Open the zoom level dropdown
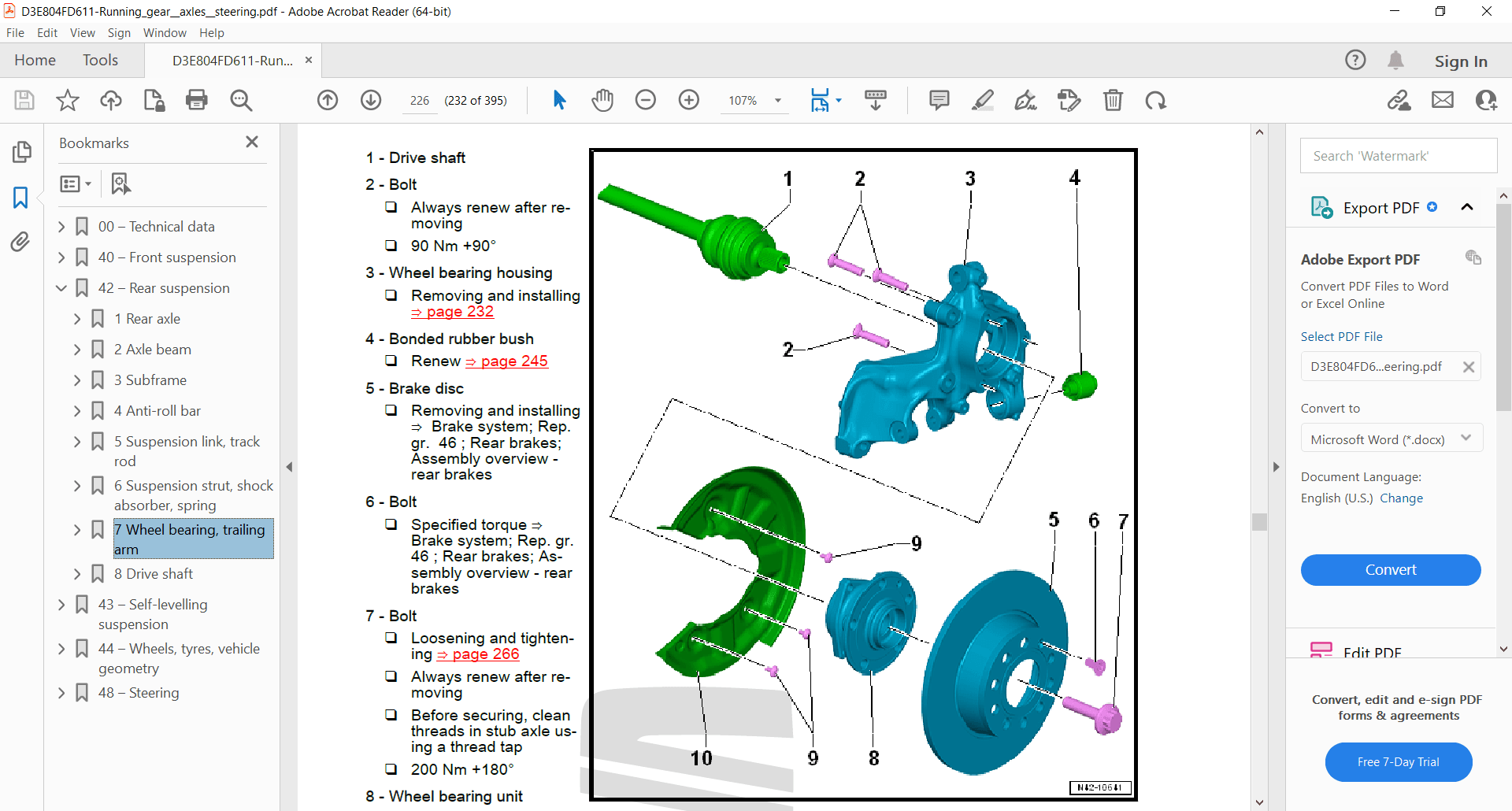Screen dimensions: 1512x811 pos(777,101)
